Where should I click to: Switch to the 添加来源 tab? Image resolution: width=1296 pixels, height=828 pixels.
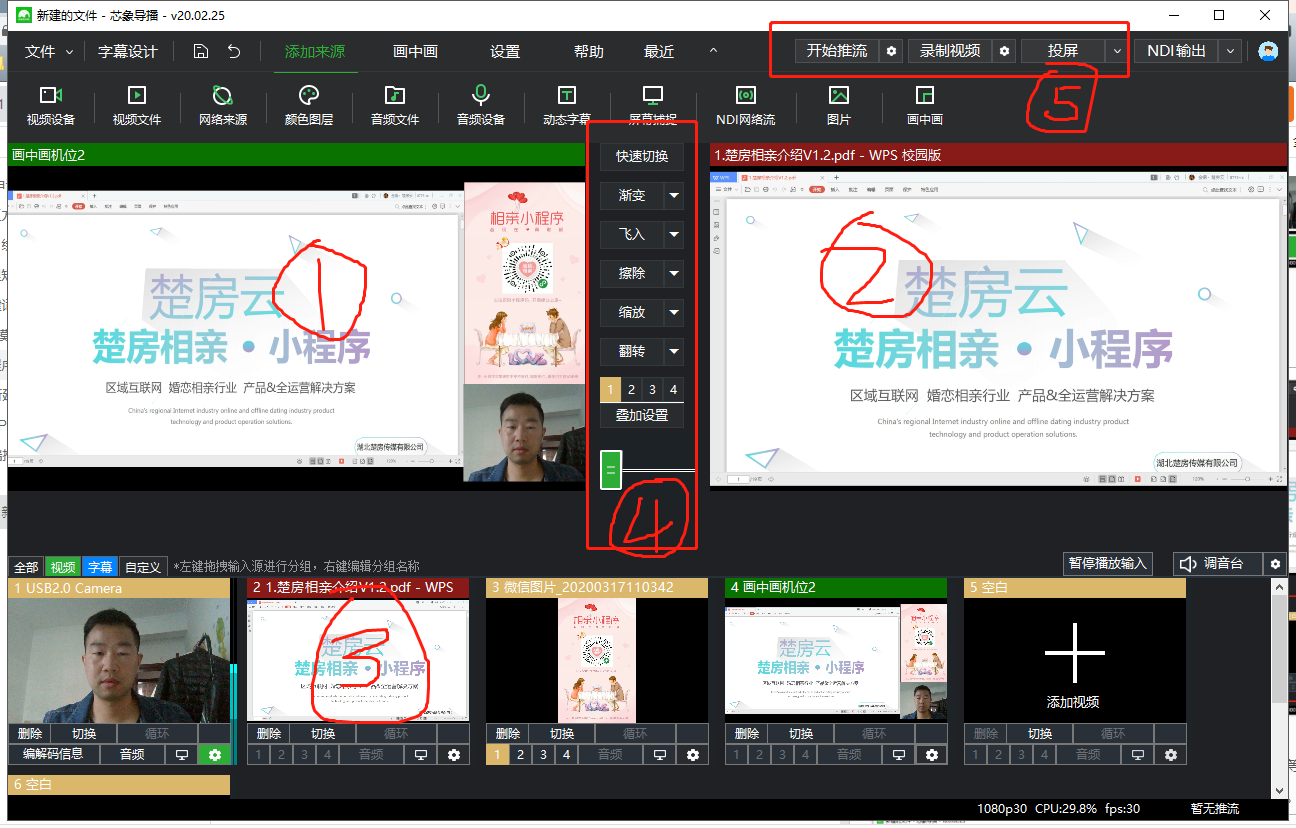pos(315,52)
